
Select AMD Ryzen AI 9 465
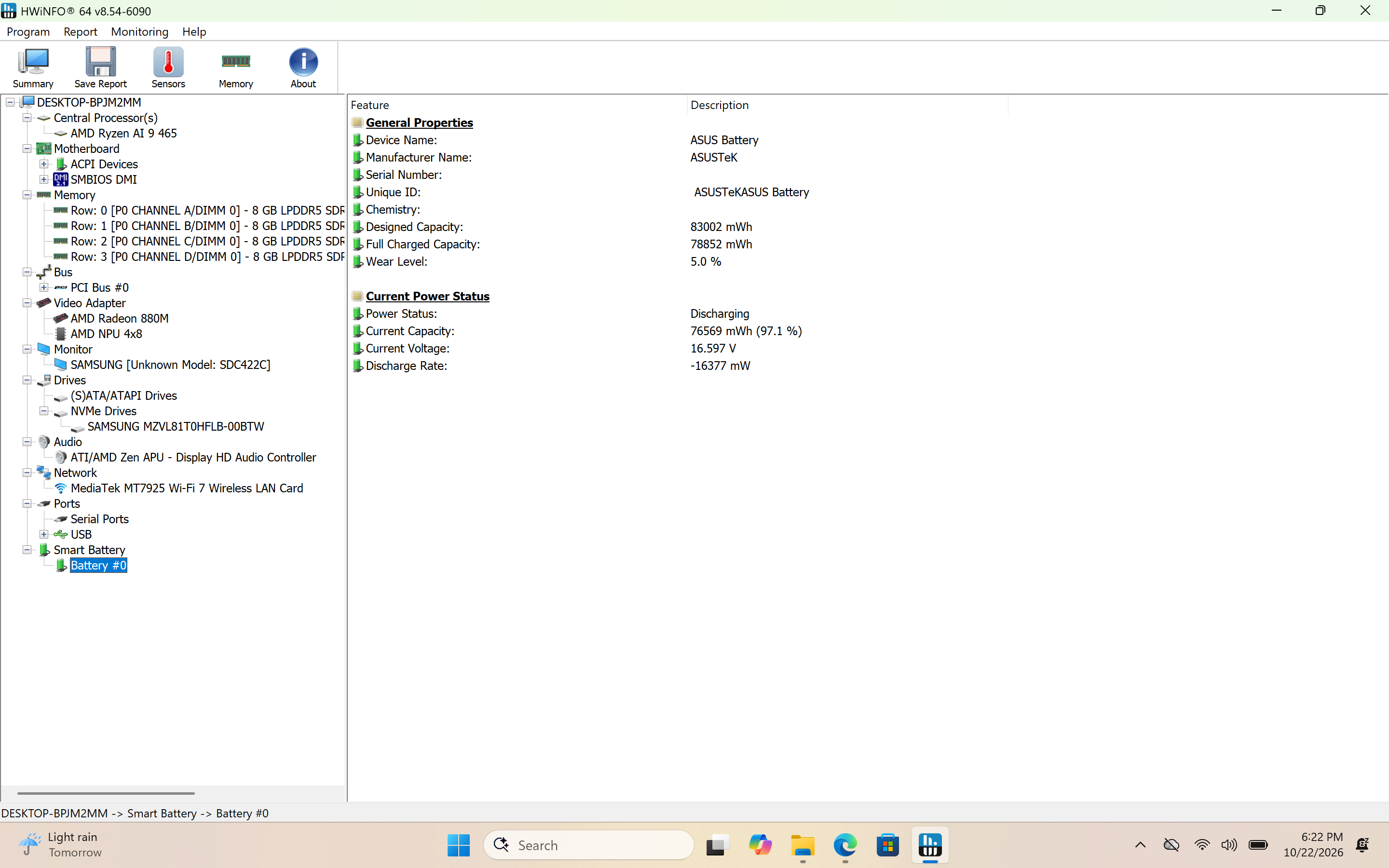[x=123, y=133]
